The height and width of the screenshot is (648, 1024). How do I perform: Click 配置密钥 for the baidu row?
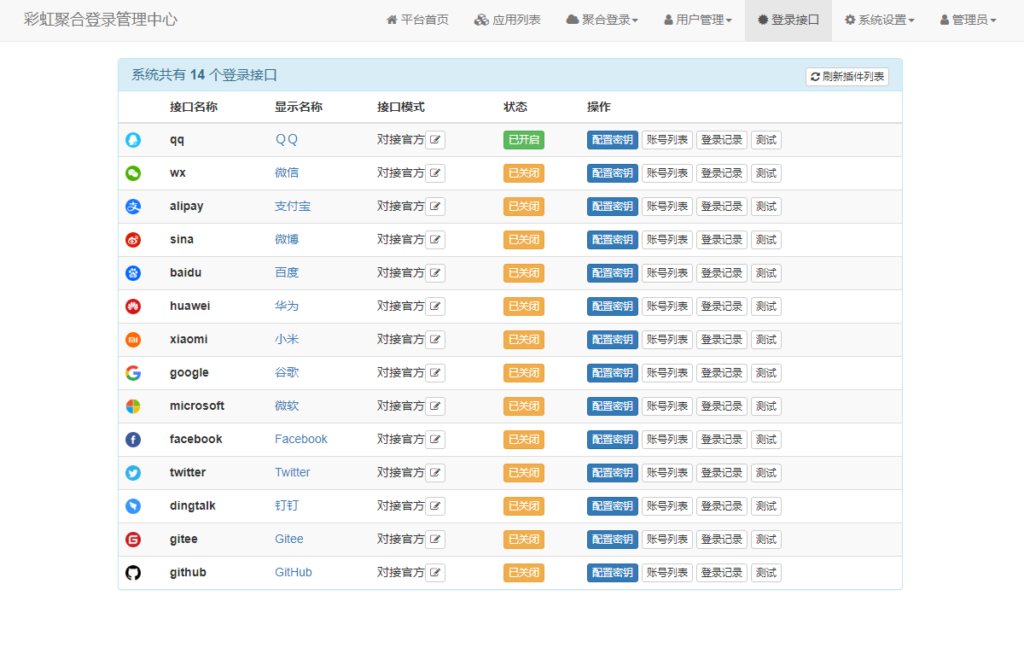click(x=612, y=273)
